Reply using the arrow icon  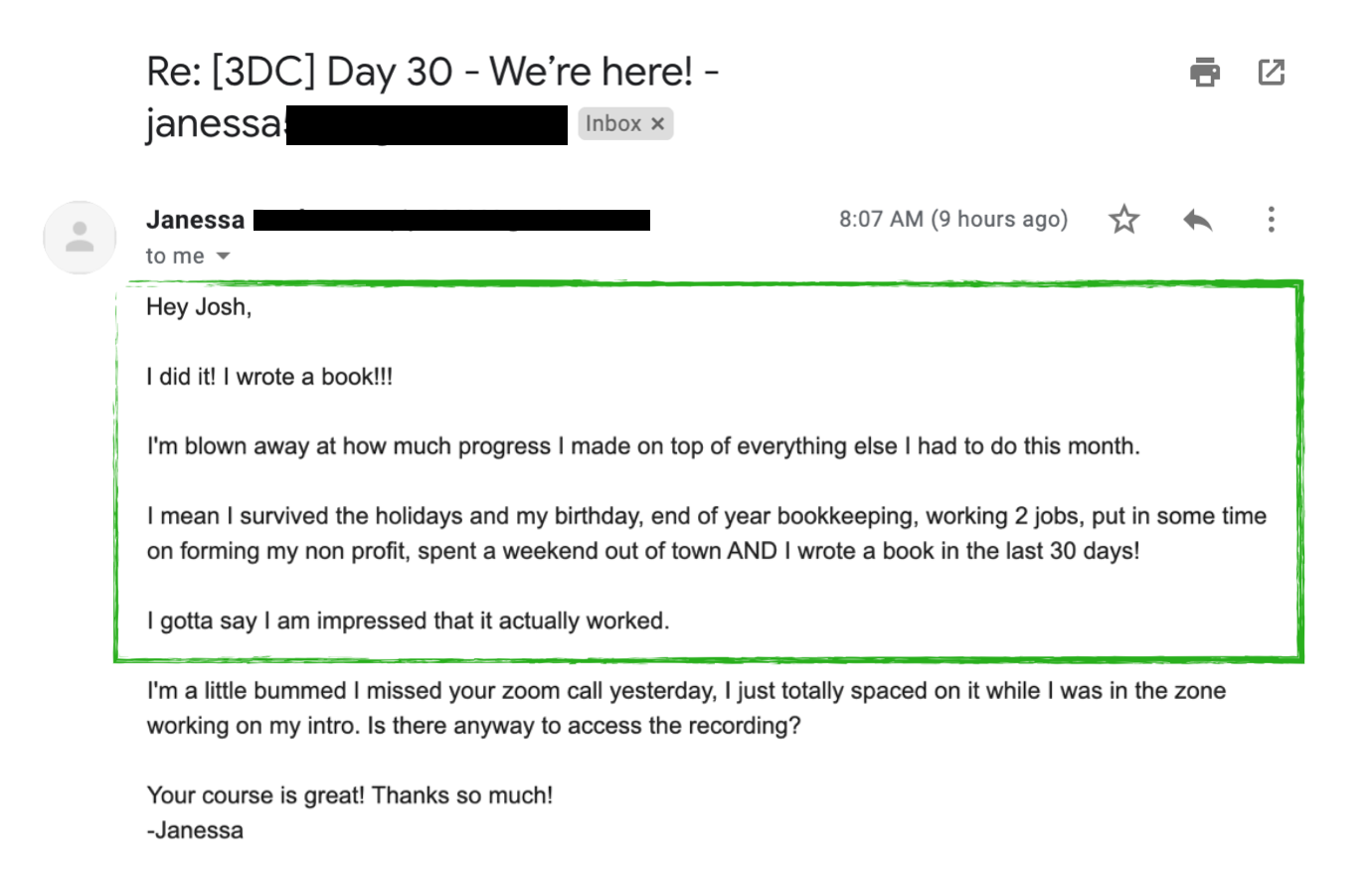[x=1197, y=220]
